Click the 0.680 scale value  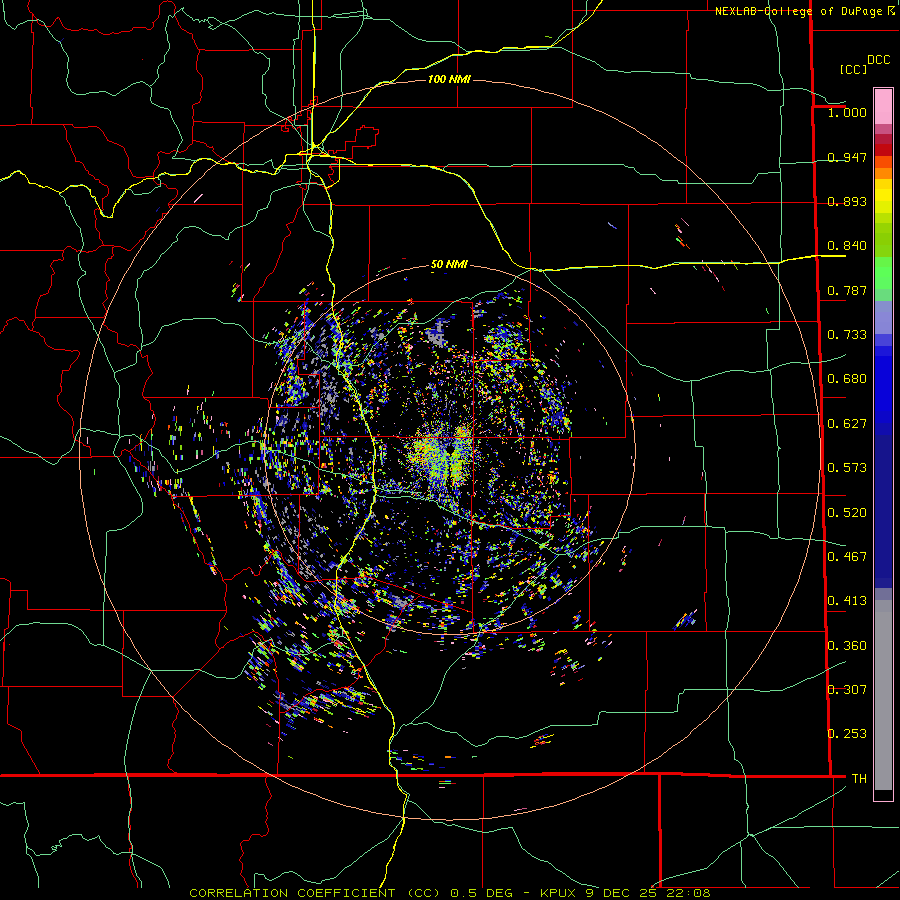[847, 379]
